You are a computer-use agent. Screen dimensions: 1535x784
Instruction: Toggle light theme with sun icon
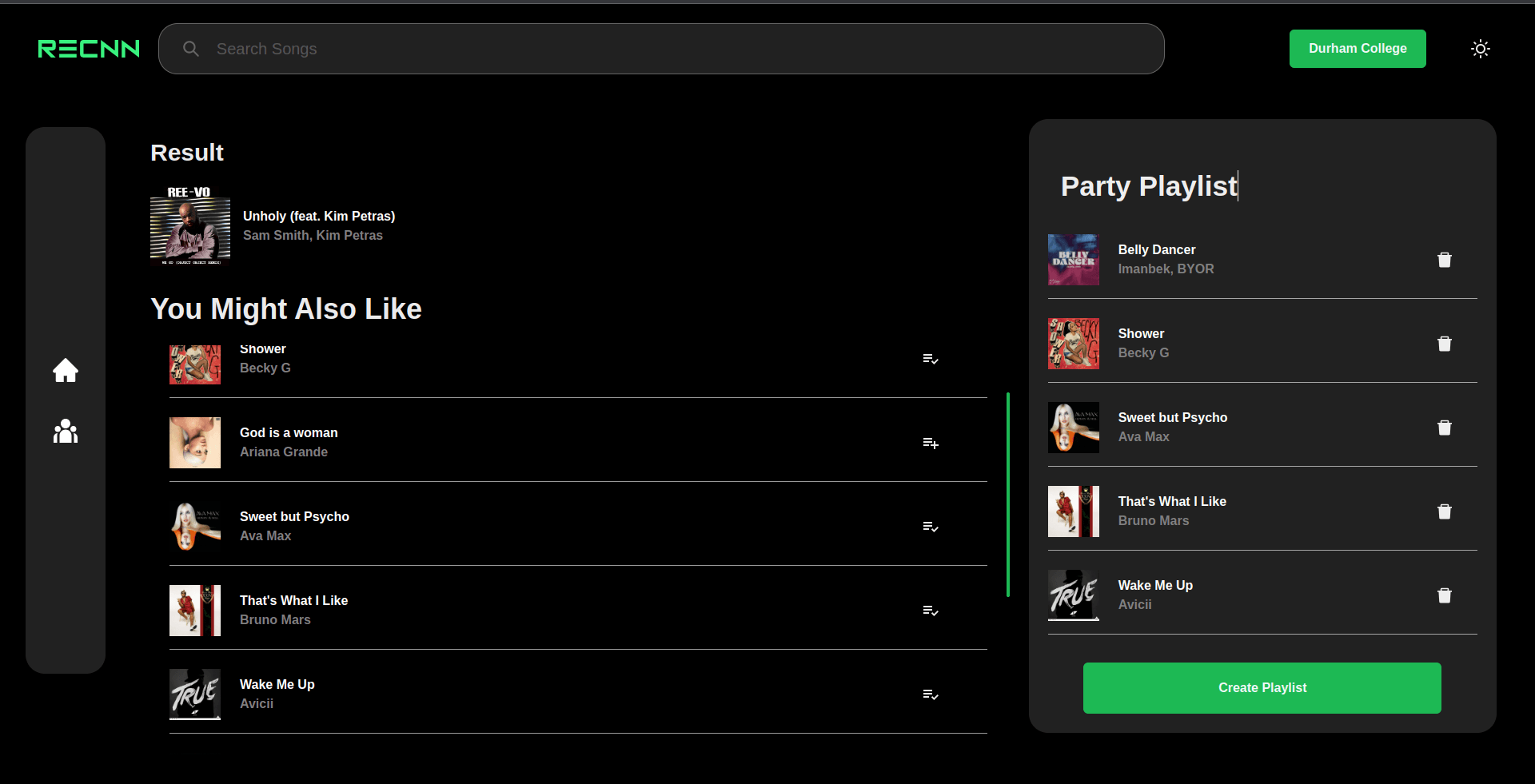1480,49
